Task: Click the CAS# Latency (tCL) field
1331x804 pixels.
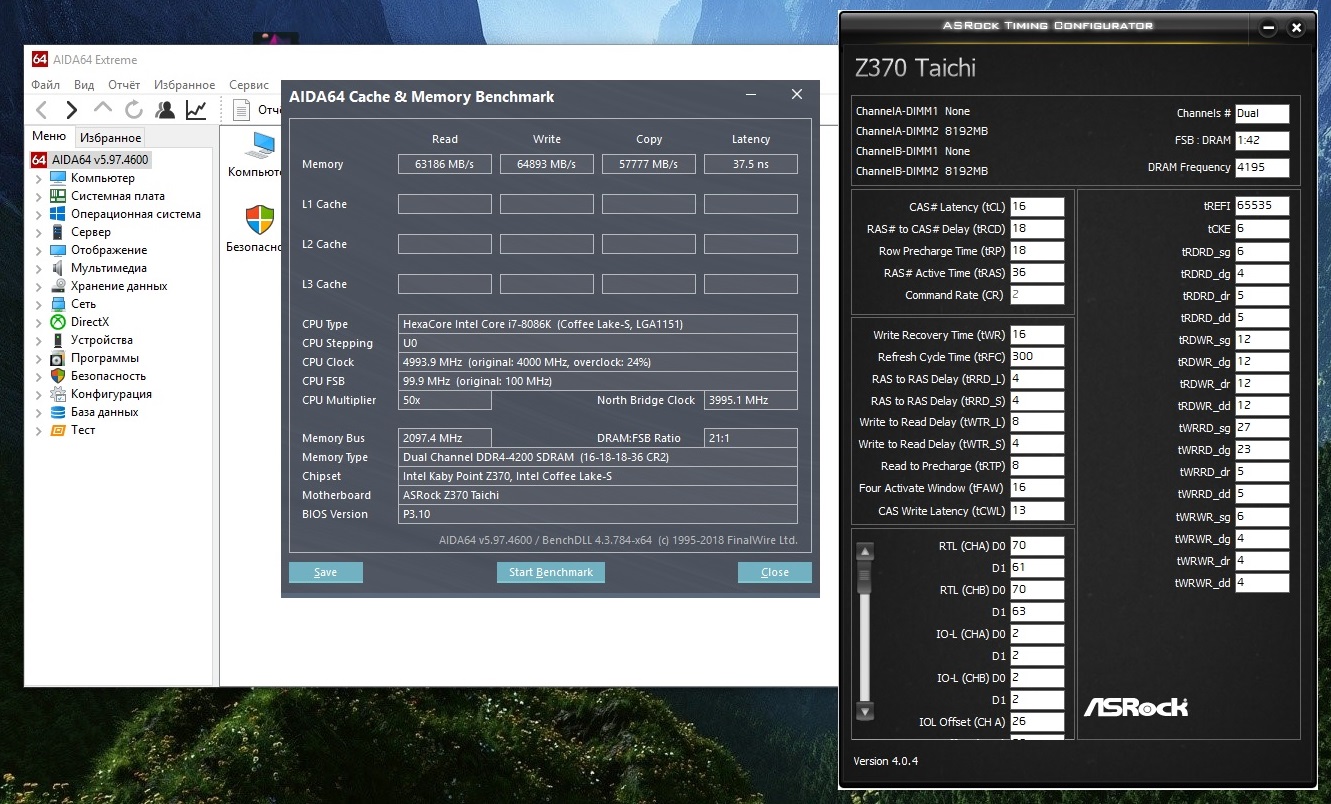Action: coord(1037,207)
